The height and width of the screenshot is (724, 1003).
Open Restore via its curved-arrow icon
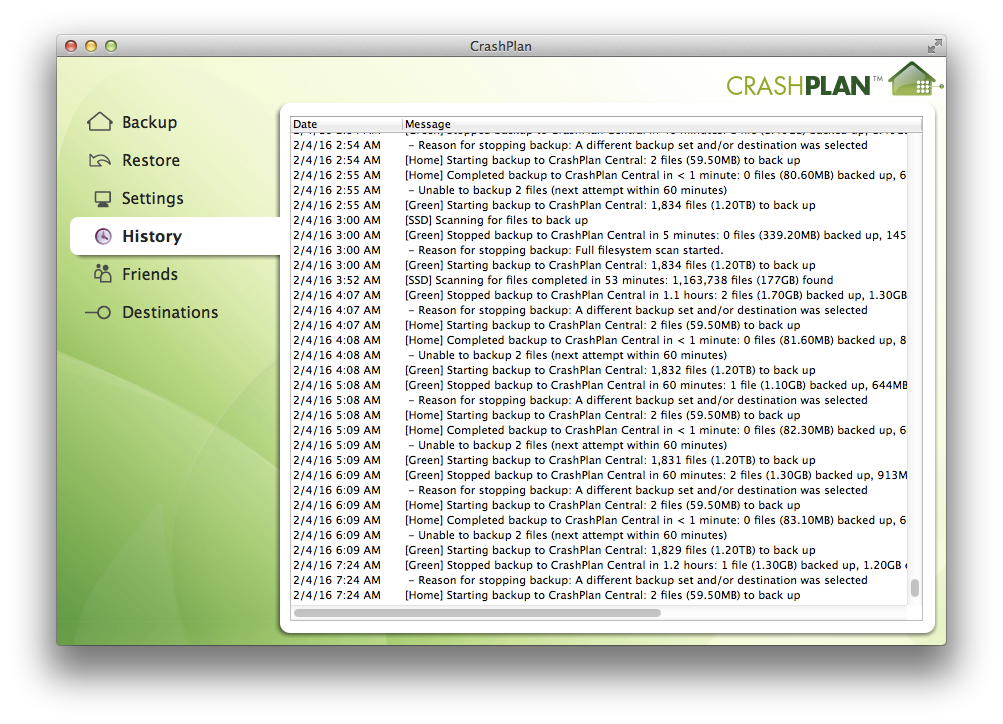(x=100, y=160)
